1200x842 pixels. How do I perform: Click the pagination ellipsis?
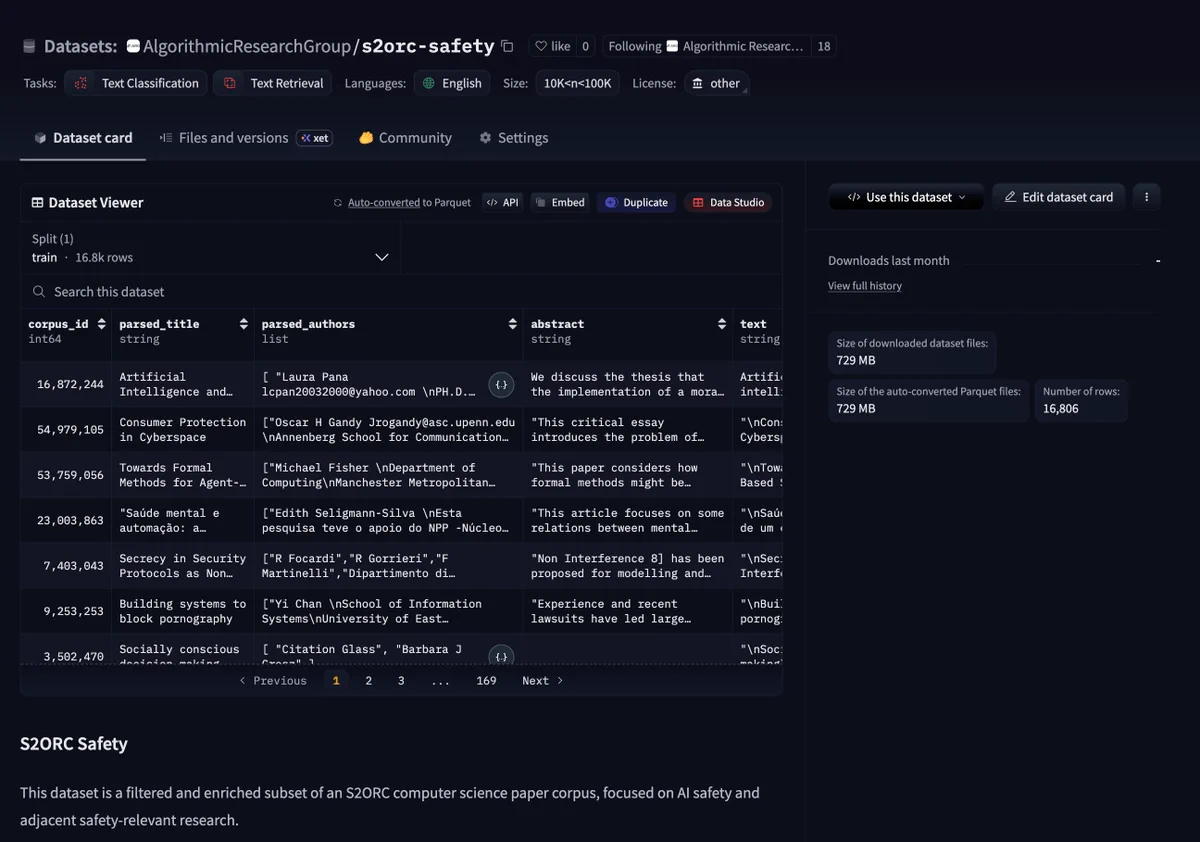click(440, 681)
